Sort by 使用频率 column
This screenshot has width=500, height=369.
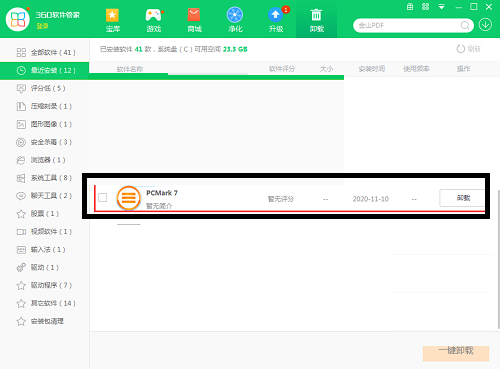[x=416, y=69]
